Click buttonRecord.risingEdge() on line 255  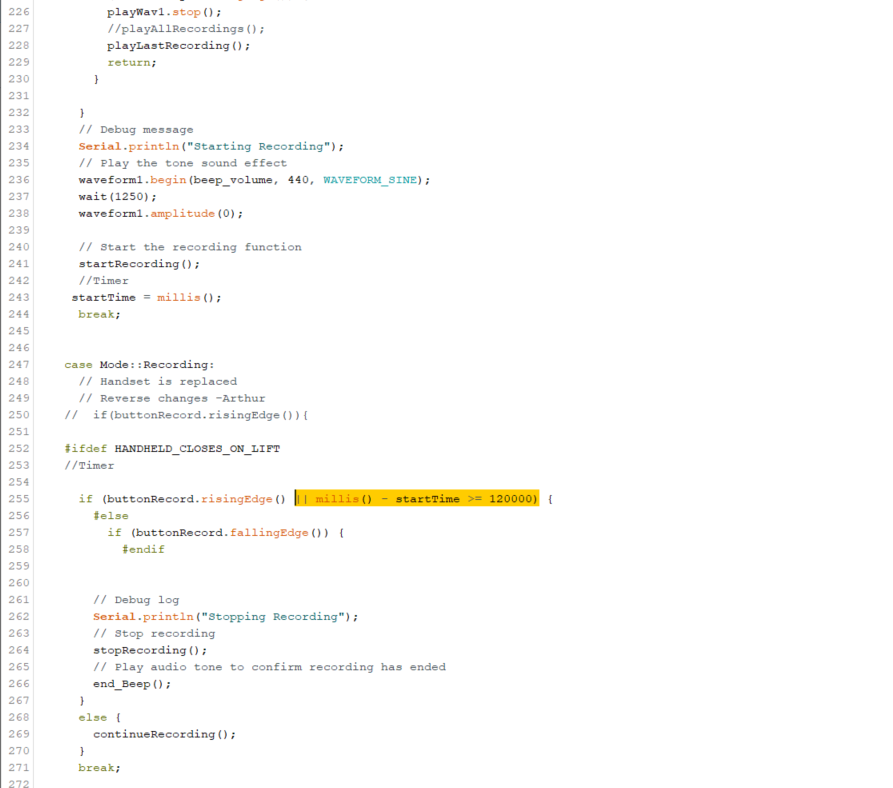[x=196, y=499]
